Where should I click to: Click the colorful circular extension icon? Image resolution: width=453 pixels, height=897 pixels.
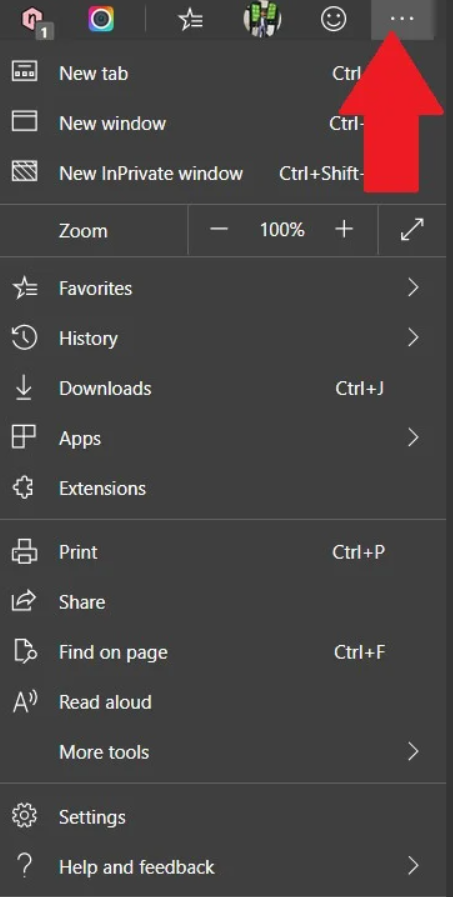click(101, 19)
